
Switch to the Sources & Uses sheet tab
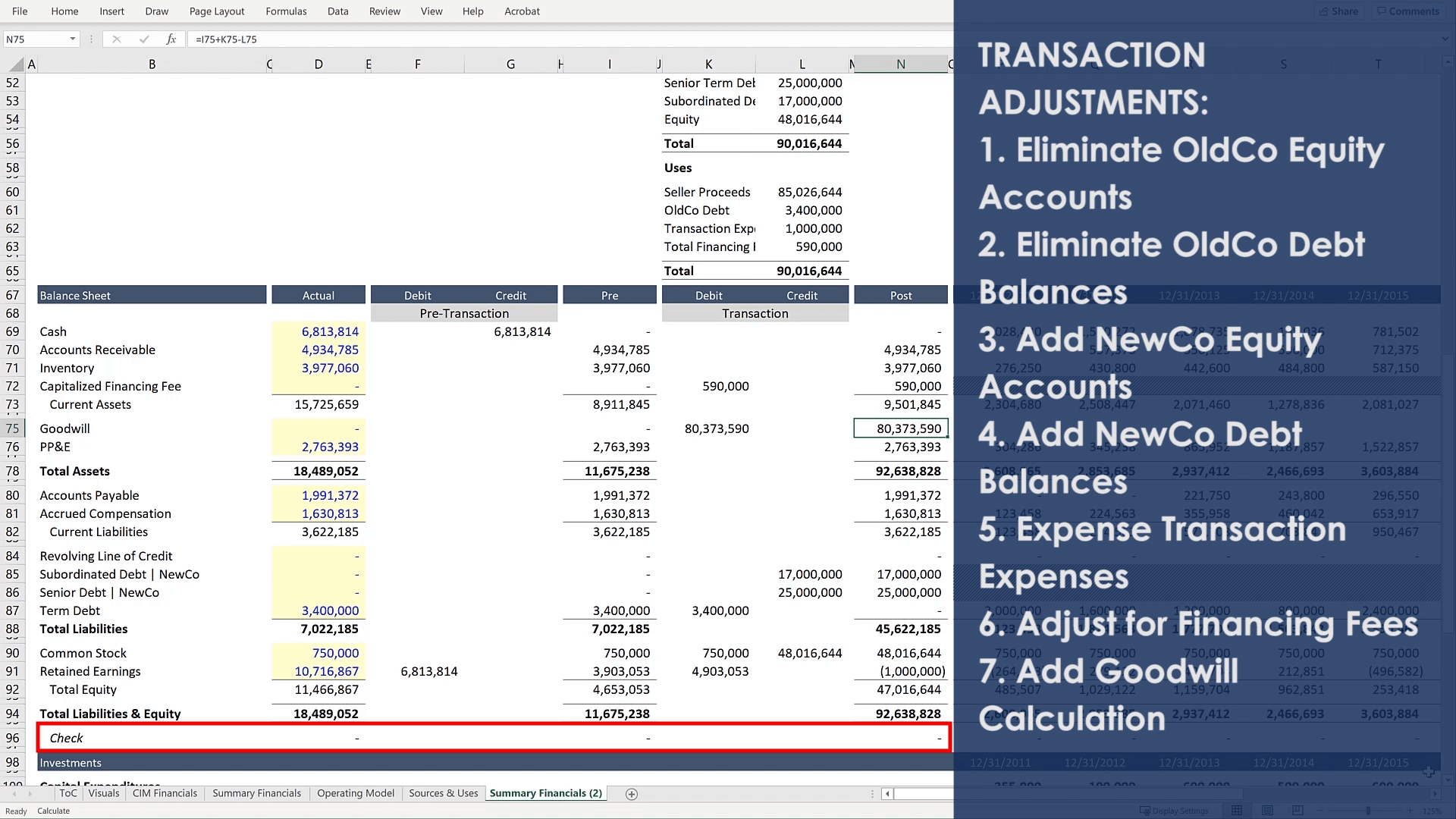tap(444, 794)
